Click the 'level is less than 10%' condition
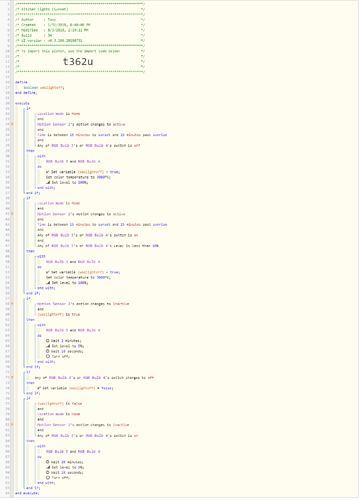361x500 pixels. coord(98,246)
